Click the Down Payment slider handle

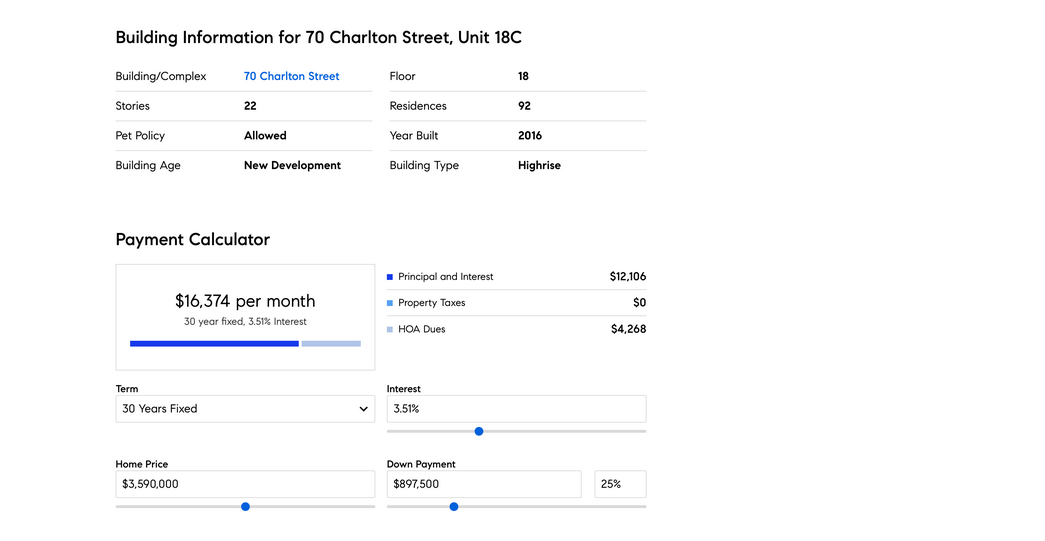454,507
